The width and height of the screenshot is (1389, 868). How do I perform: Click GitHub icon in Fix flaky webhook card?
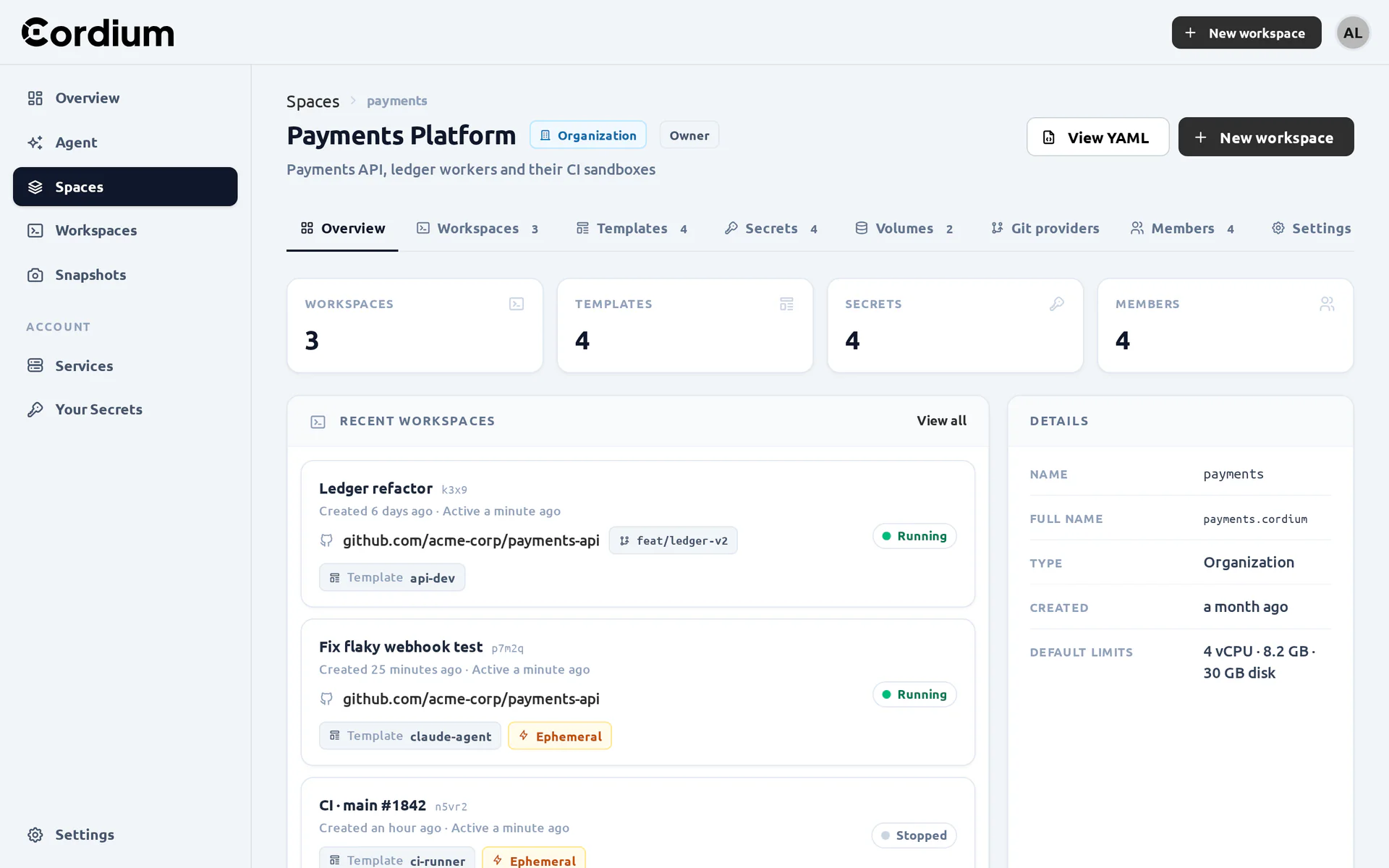click(x=326, y=699)
